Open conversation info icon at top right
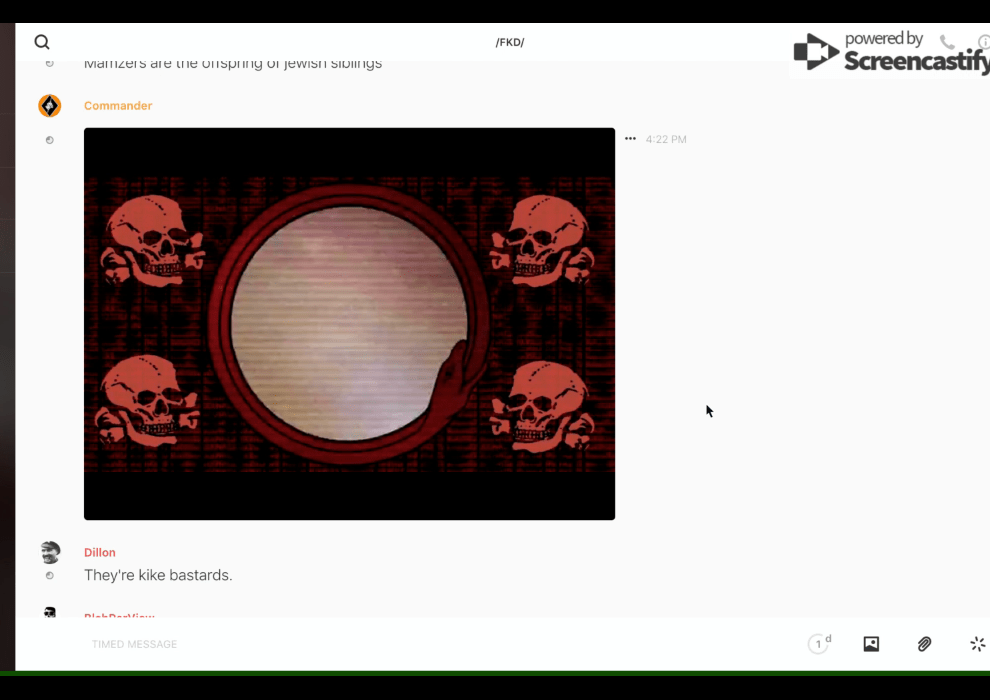 click(x=984, y=42)
